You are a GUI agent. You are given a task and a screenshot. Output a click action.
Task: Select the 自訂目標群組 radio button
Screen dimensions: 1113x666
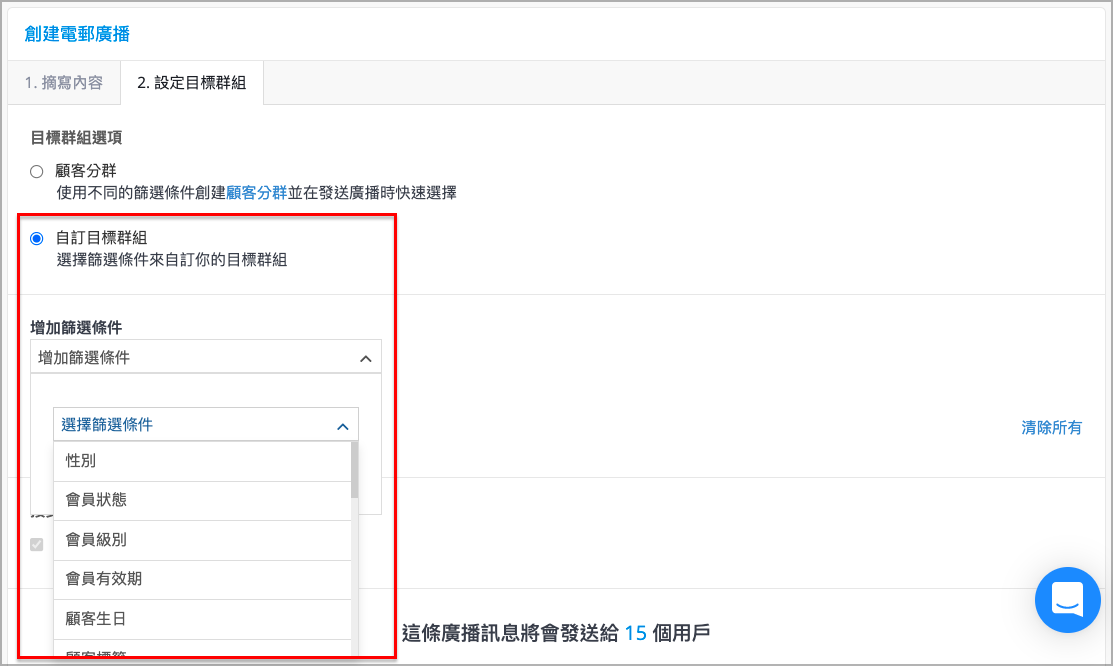[x=37, y=238]
